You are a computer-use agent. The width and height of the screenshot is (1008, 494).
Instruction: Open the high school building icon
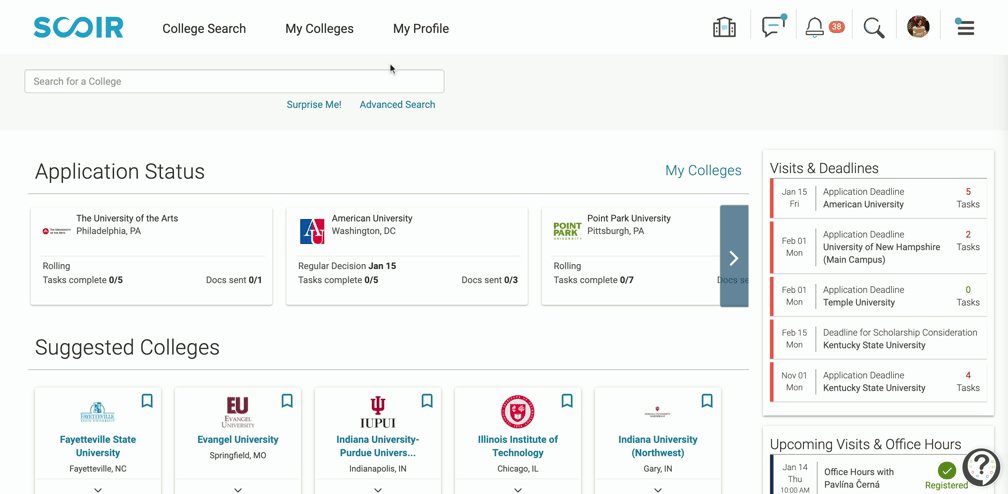(x=724, y=28)
